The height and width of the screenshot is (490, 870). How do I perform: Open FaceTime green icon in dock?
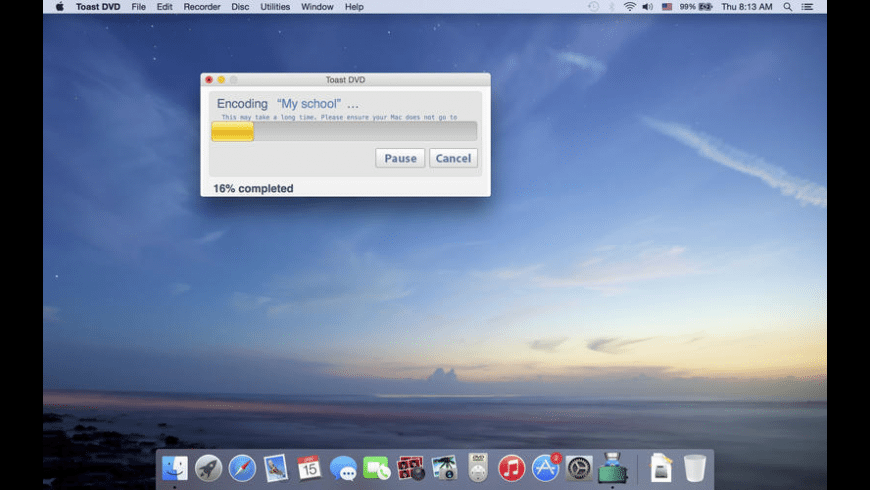click(x=377, y=468)
